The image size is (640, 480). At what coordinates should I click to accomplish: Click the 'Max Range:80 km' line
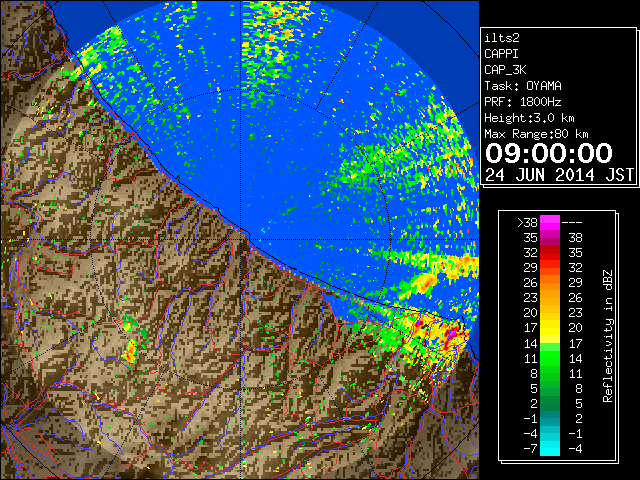(x=536, y=134)
